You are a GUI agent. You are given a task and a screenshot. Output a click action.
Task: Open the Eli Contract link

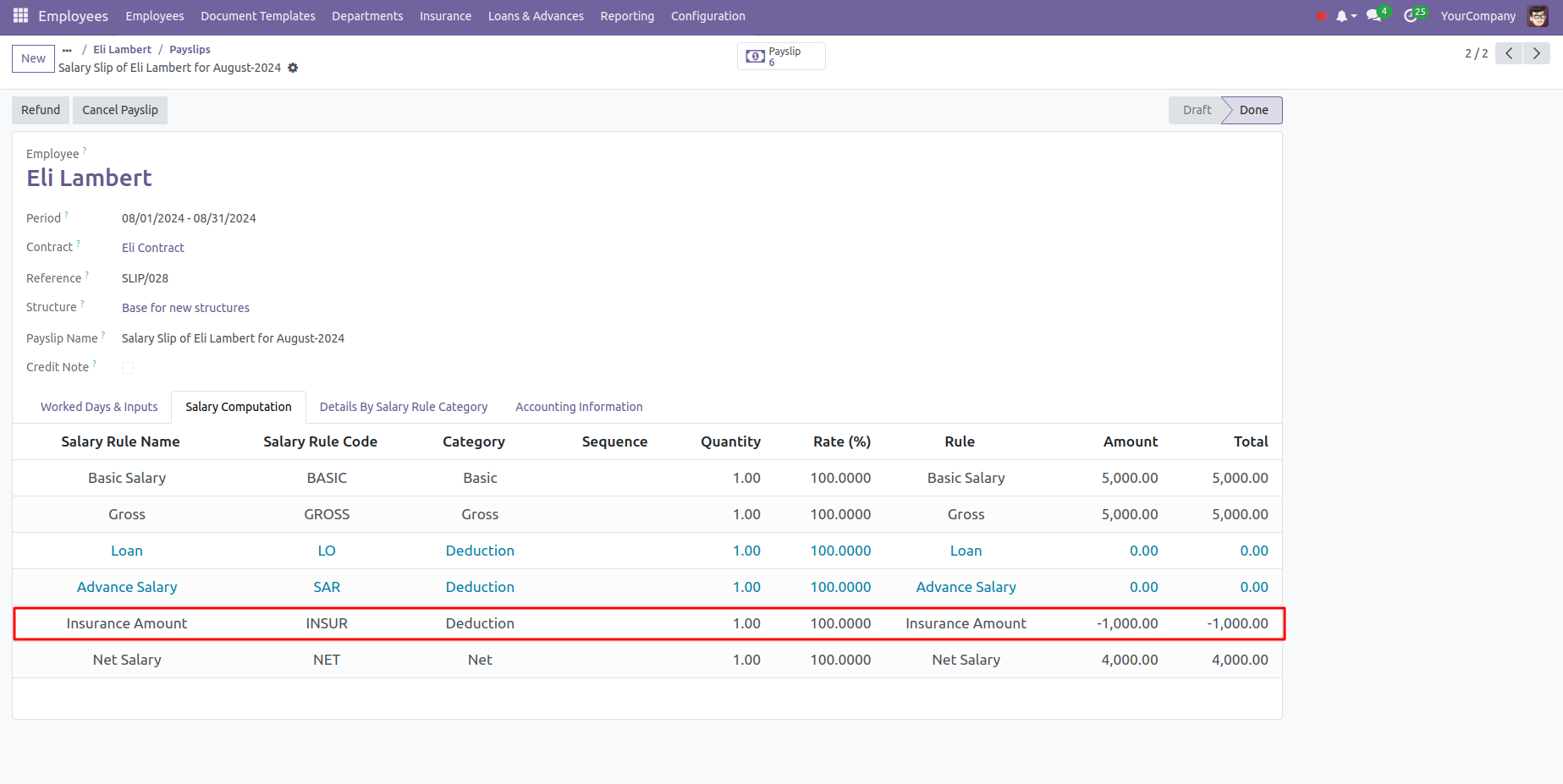coord(153,248)
